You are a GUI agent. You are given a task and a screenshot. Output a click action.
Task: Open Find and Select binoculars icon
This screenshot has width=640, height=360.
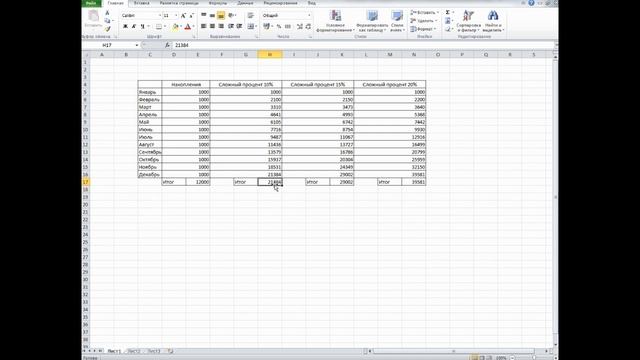coord(493,21)
